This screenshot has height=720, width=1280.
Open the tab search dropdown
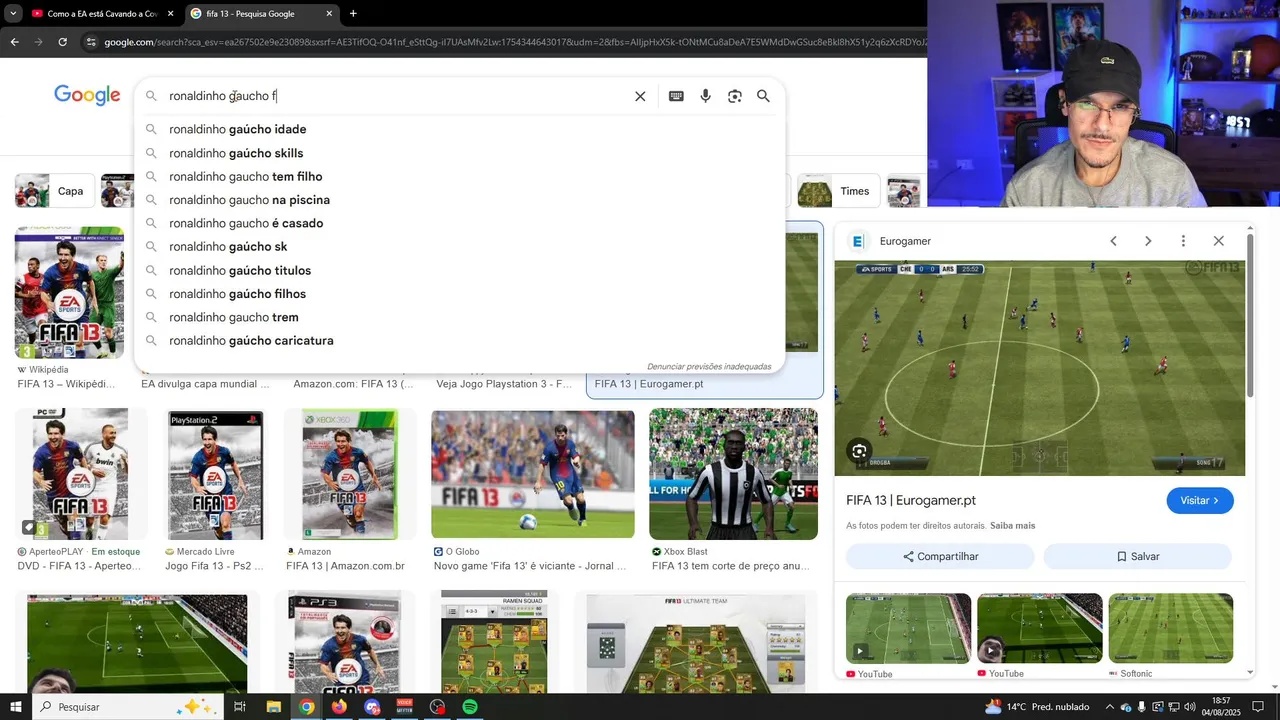tap(13, 14)
